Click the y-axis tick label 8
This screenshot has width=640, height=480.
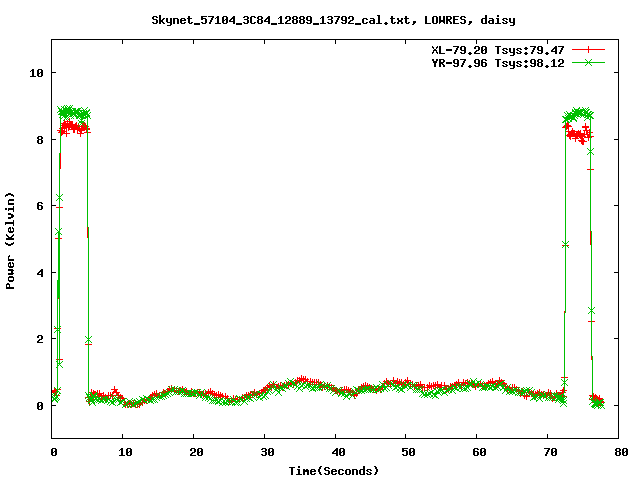(x=39, y=140)
